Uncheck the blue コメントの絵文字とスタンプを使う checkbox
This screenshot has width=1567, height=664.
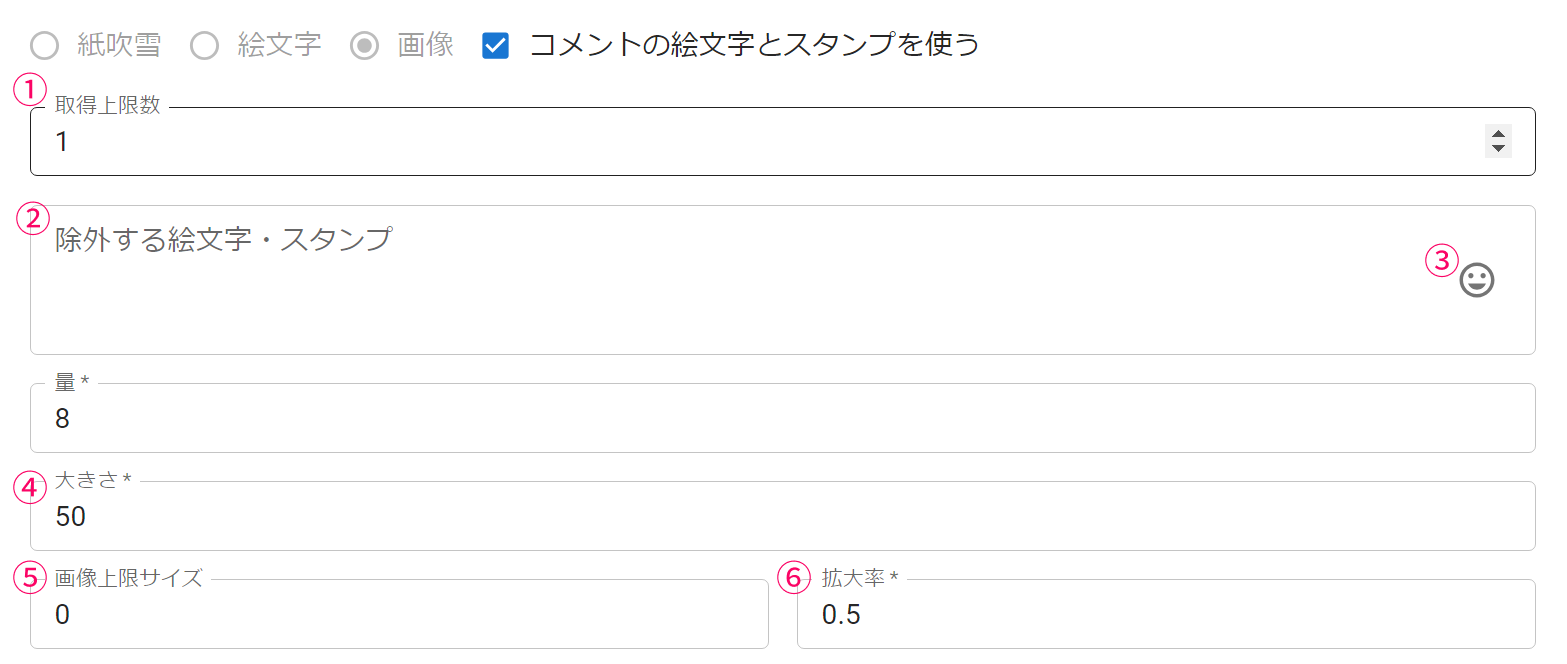pos(496,46)
